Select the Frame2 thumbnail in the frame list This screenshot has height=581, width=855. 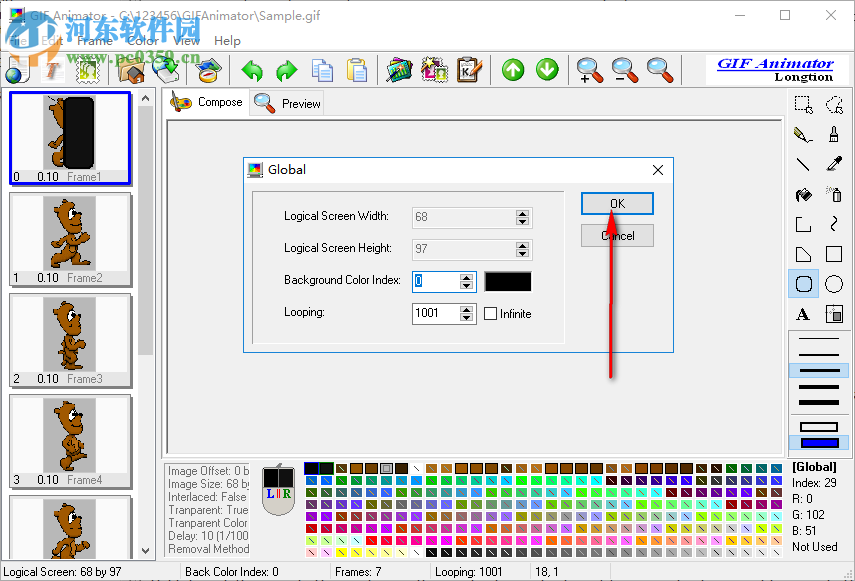(x=70, y=240)
